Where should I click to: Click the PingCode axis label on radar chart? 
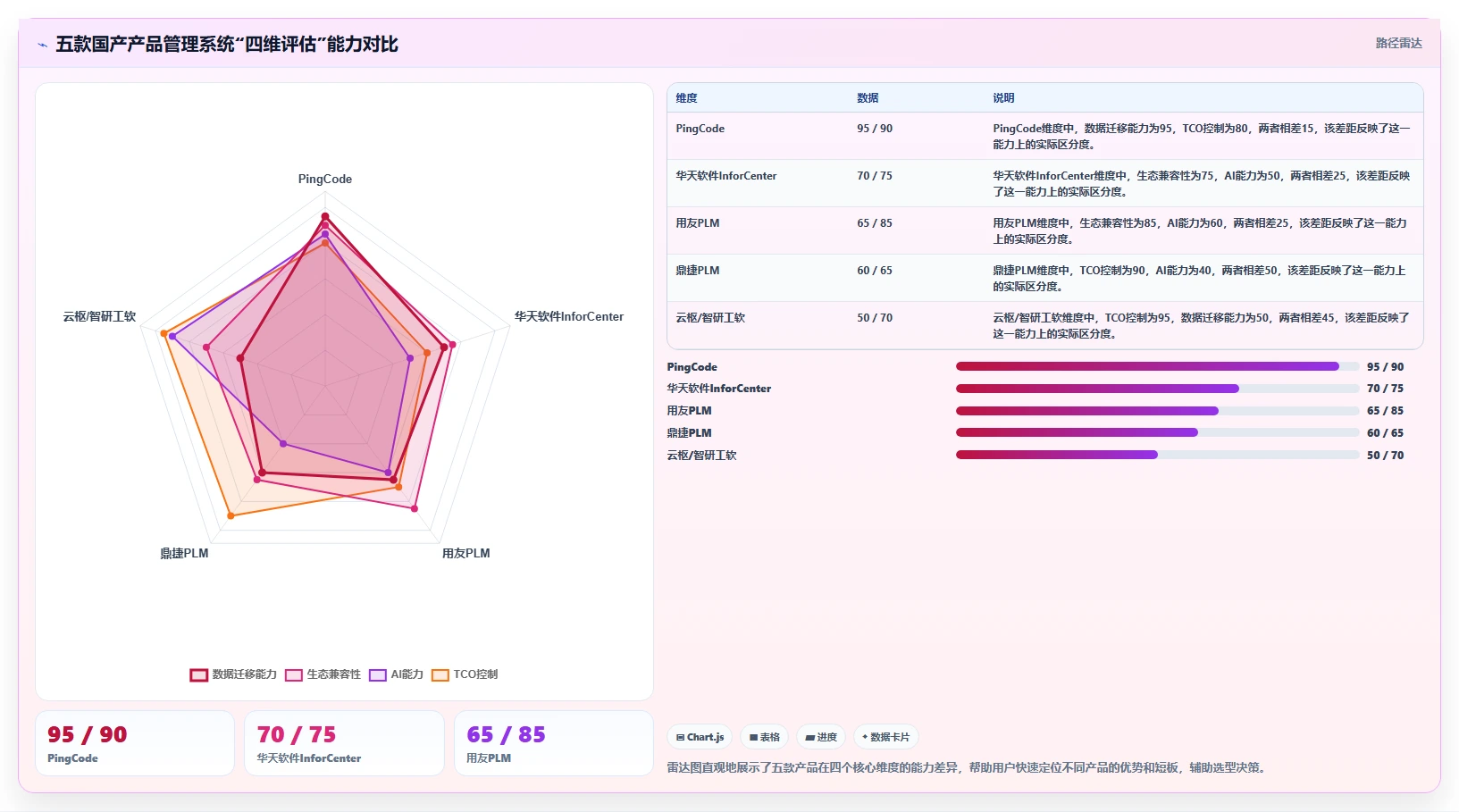(325, 180)
